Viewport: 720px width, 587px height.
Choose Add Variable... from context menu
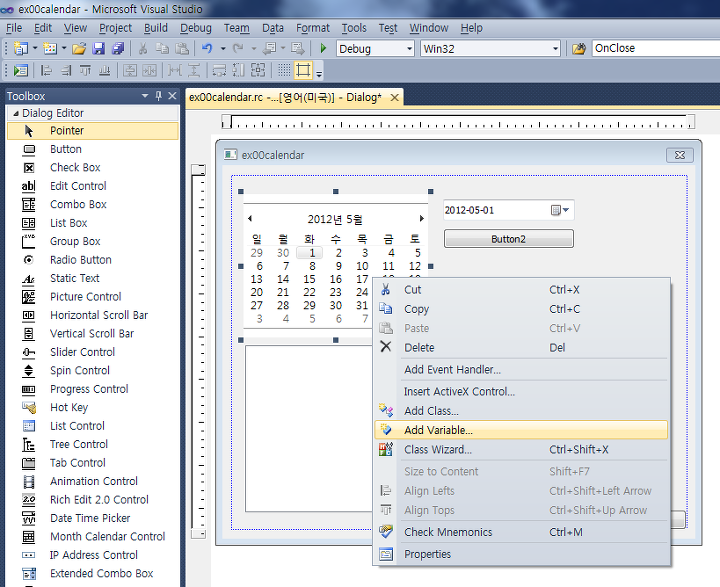tap(521, 430)
